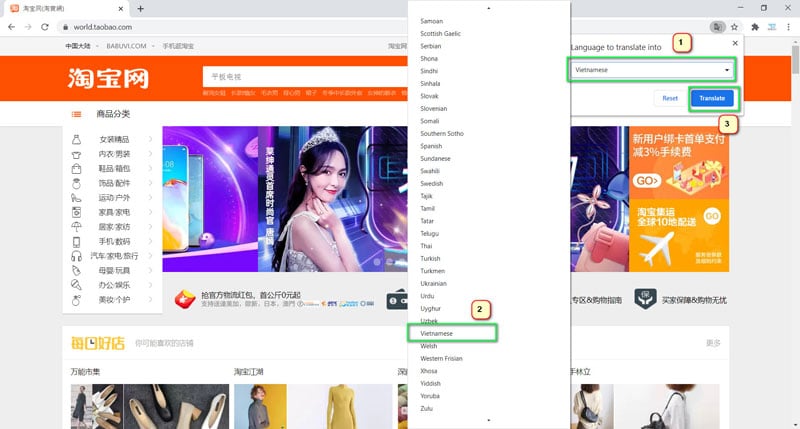Click the 母婴 玩具 category link
The height and width of the screenshot is (429, 800).
pos(114,270)
